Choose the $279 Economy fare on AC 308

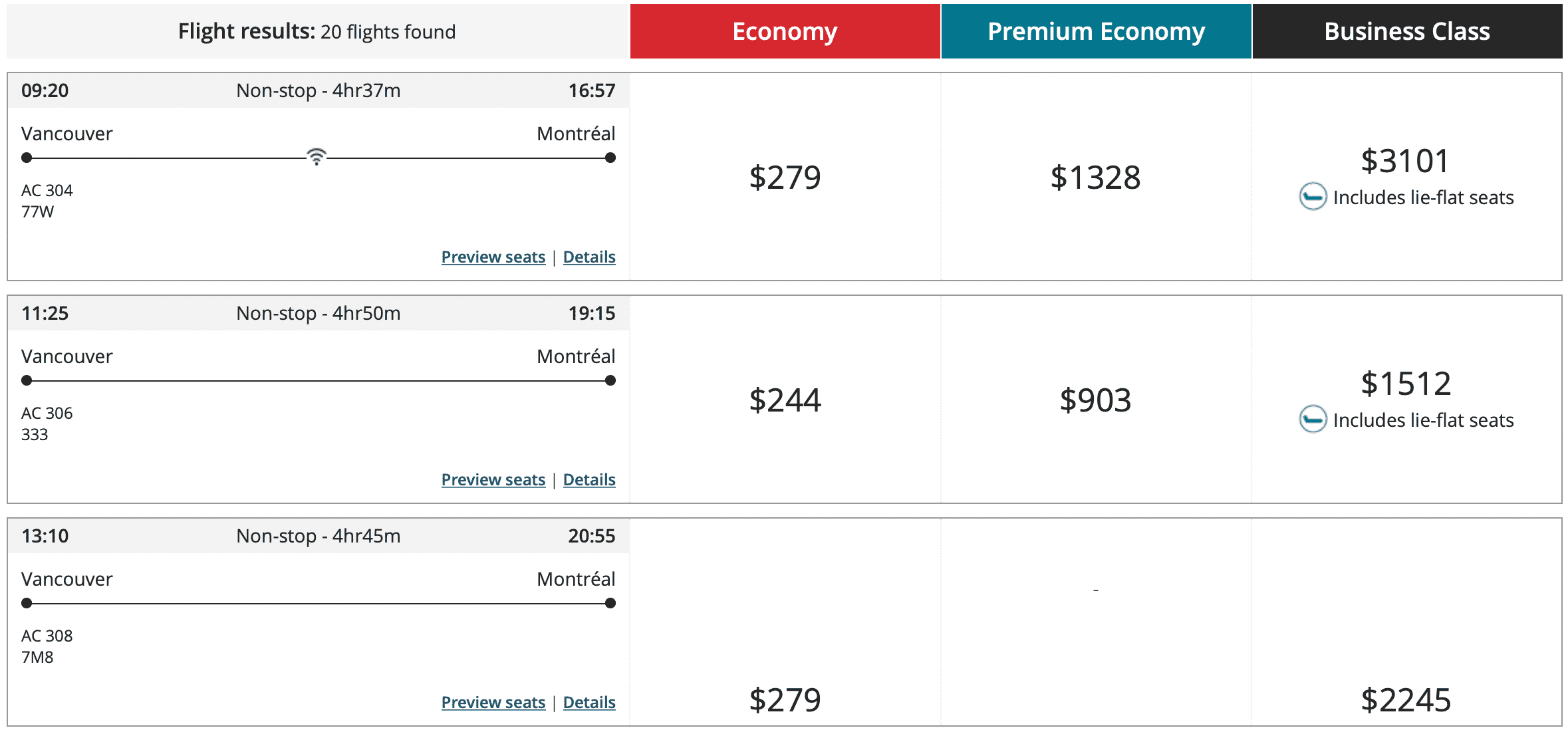click(785, 700)
